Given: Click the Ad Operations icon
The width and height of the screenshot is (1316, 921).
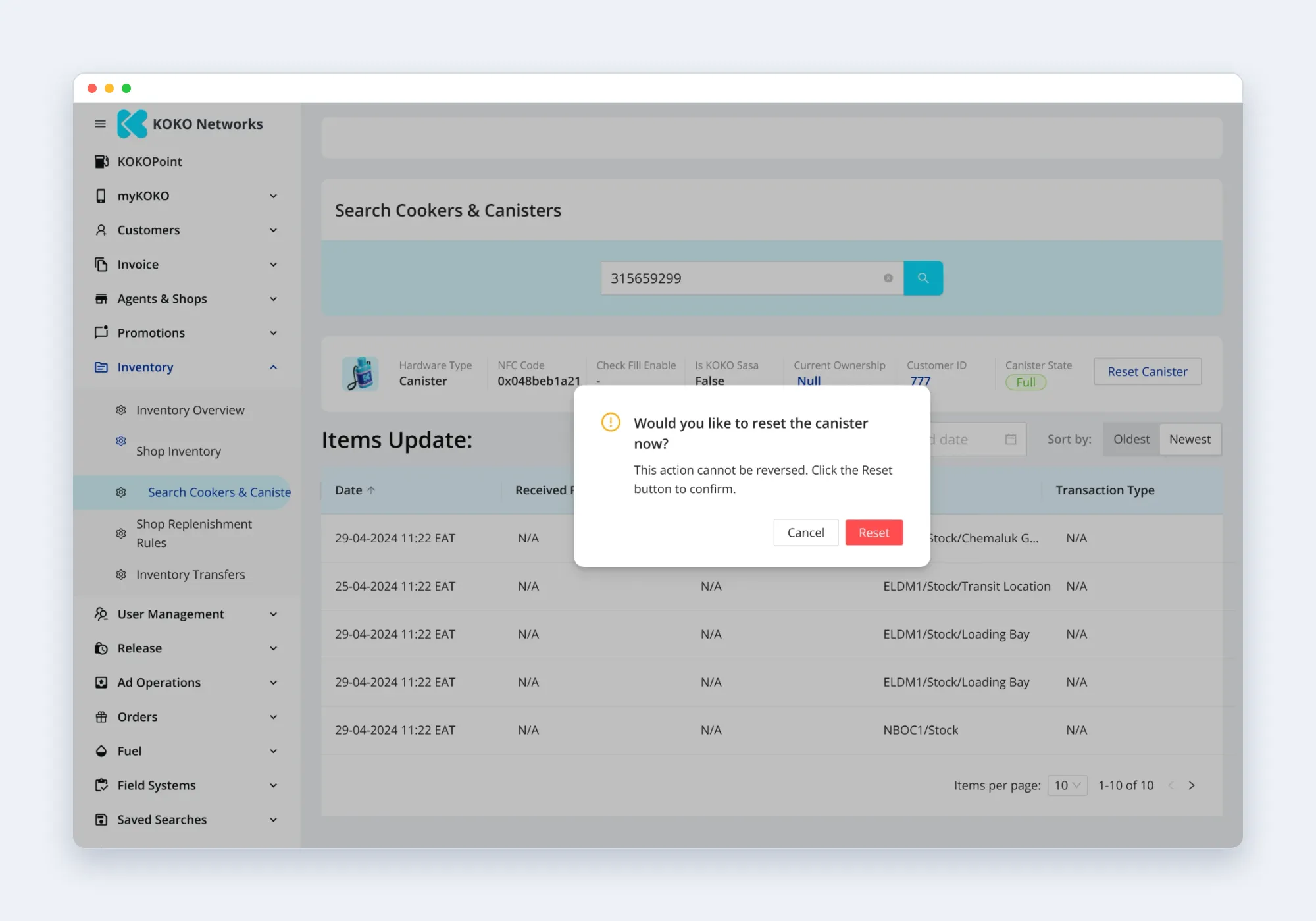Looking at the screenshot, I should (101, 682).
